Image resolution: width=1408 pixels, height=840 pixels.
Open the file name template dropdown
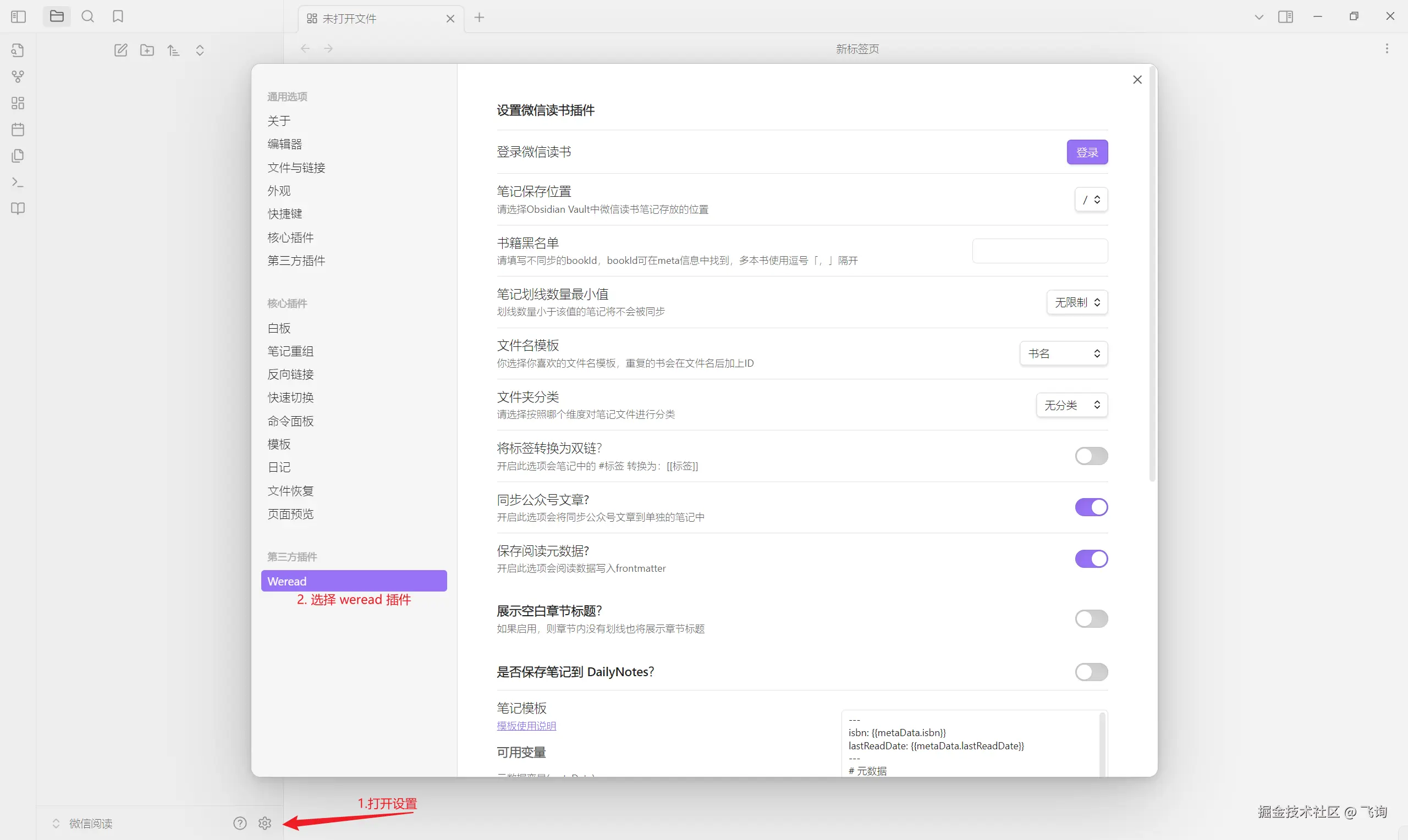click(1063, 354)
